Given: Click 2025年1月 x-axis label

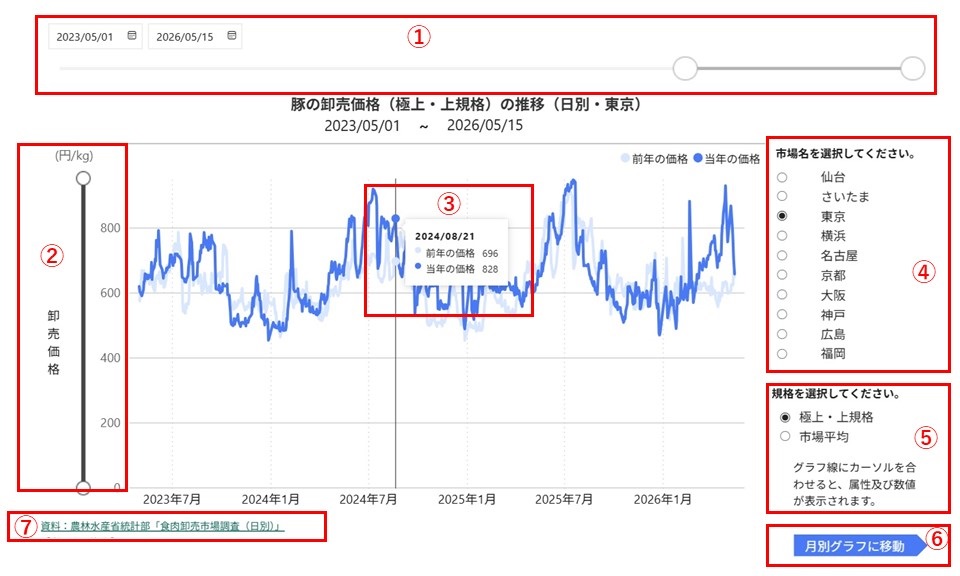Looking at the screenshot, I should [x=467, y=499].
